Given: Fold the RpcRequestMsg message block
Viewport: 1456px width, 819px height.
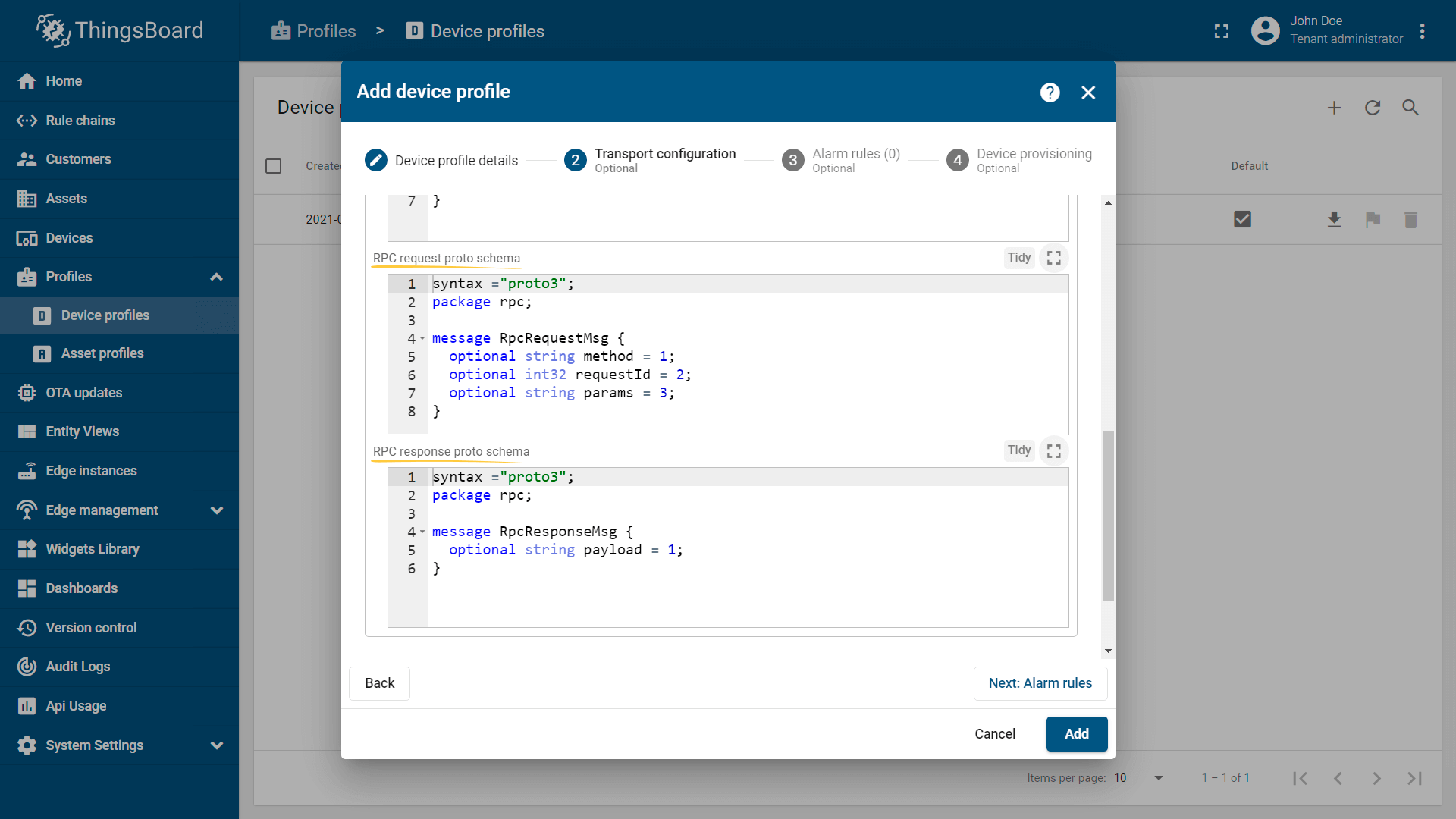Looking at the screenshot, I should click(422, 338).
